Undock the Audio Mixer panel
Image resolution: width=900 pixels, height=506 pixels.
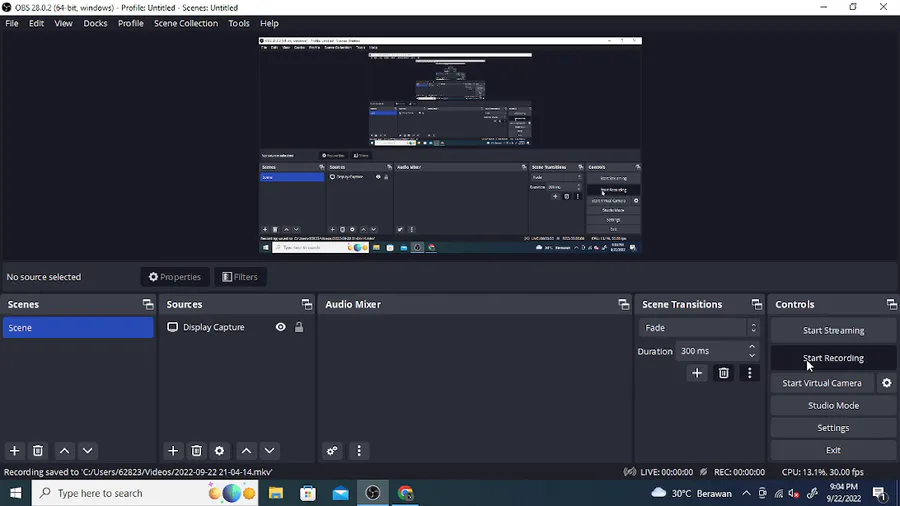coord(623,305)
